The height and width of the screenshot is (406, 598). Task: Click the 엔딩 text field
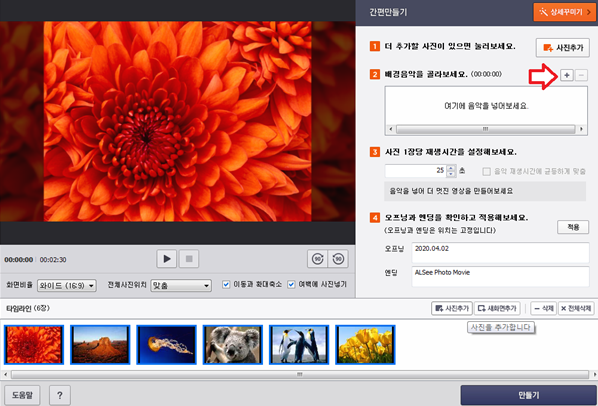click(x=500, y=276)
